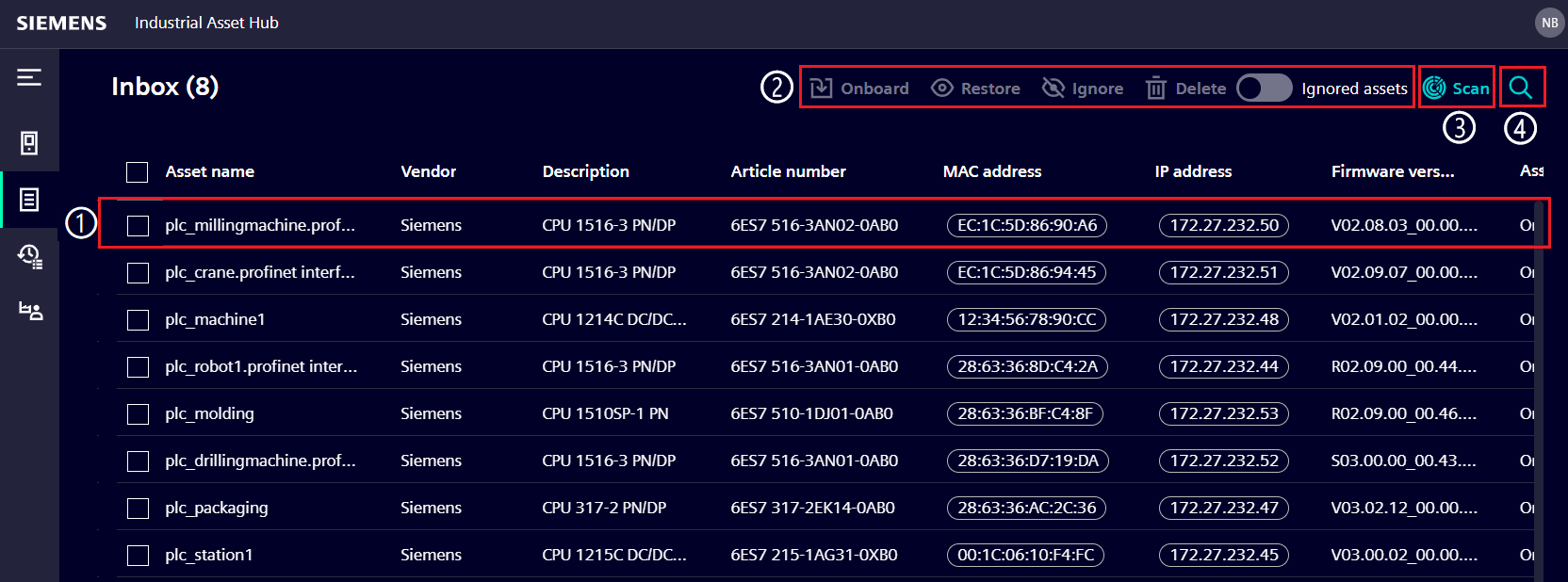
Task: Open the NB user avatar menu
Action: coord(1549,23)
